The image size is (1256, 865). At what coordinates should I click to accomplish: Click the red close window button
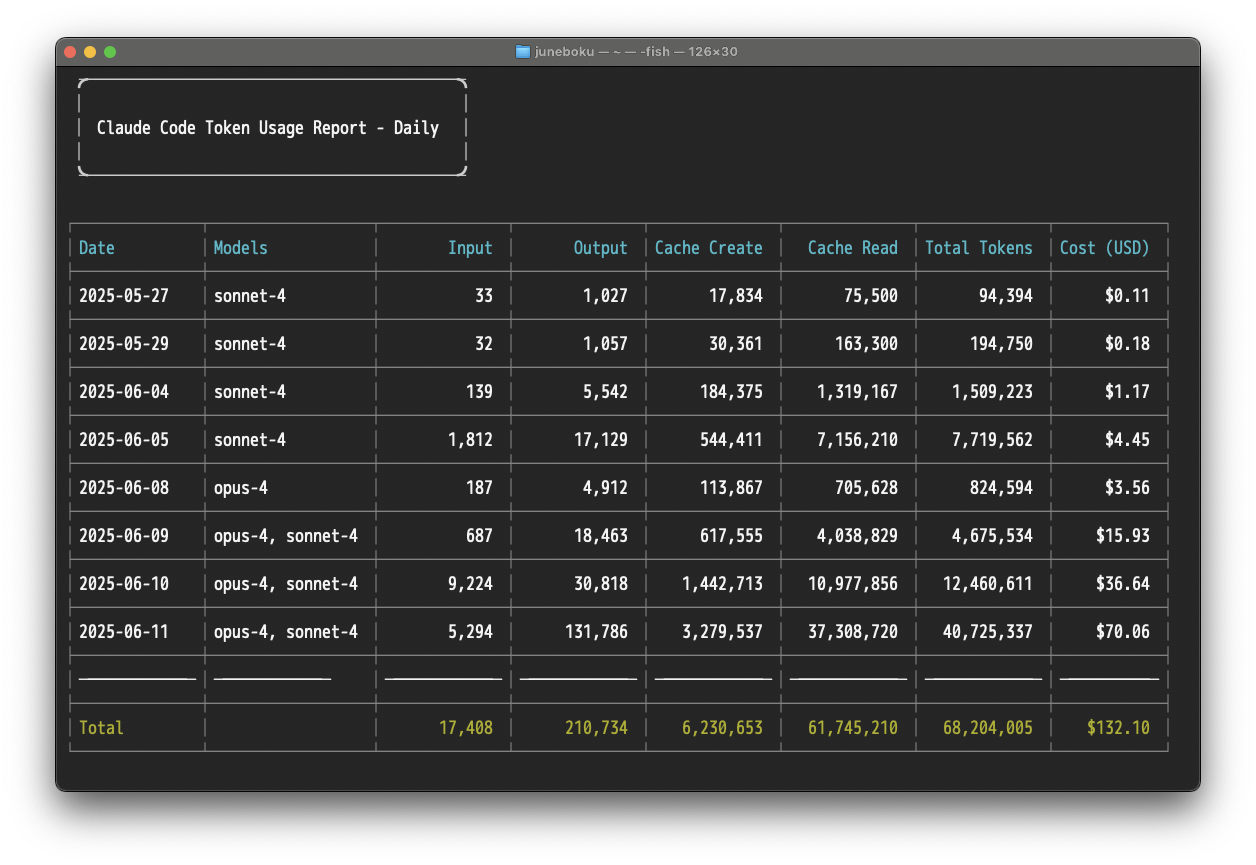click(x=70, y=52)
